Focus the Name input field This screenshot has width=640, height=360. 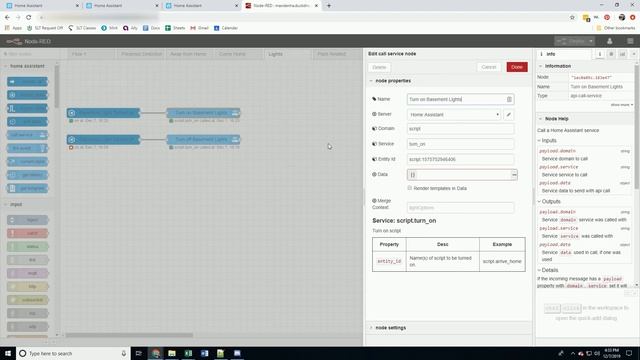tap(456, 99)
